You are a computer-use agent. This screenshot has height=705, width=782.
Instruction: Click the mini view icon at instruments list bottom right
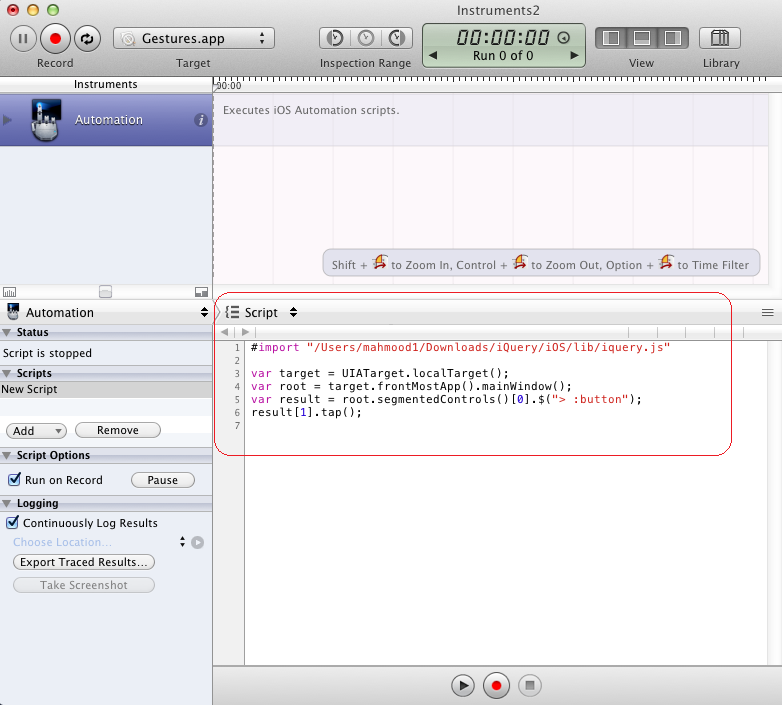click(201, 292)
